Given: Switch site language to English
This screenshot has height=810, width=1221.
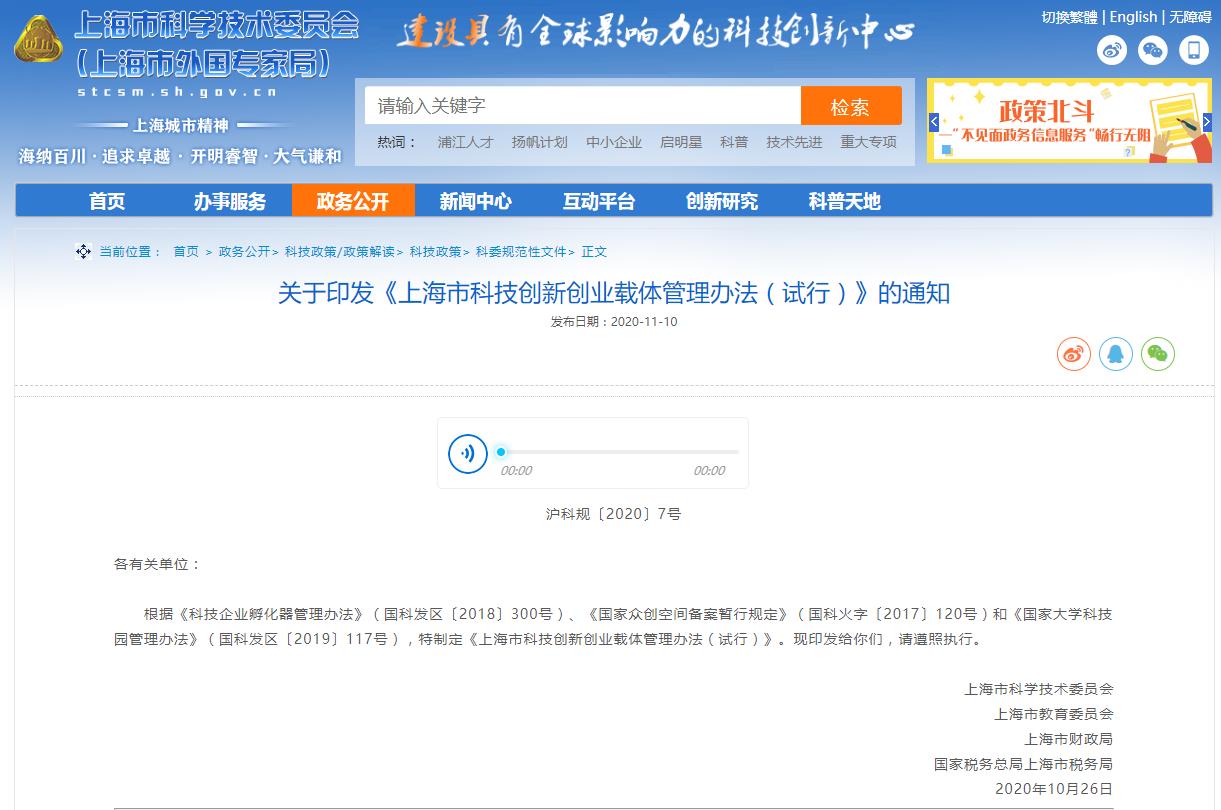Looking at the screenshot, I should point(1133,17).
